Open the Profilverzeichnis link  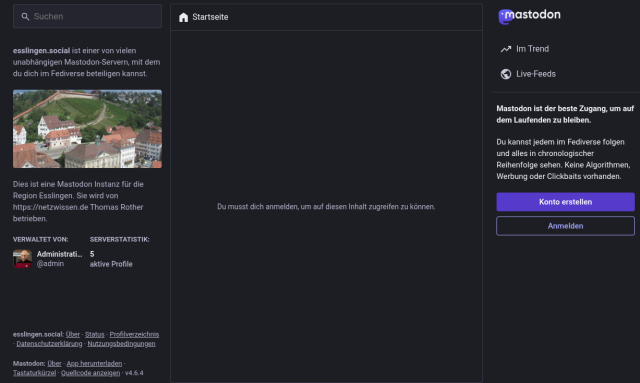[x=134, y=334]
